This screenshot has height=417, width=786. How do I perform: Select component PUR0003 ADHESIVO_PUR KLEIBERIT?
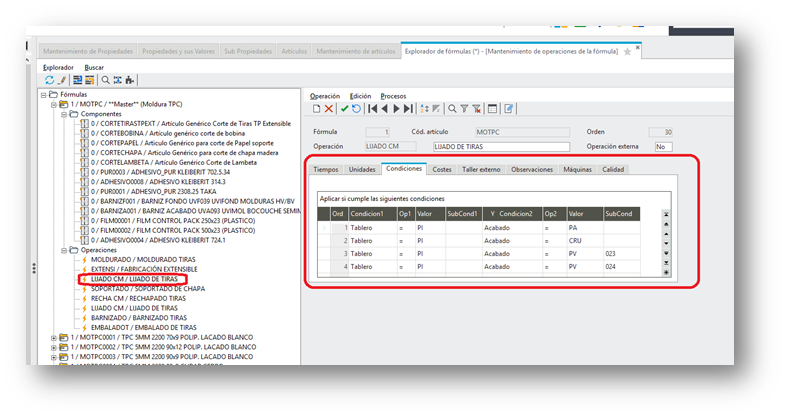point(160,172)
